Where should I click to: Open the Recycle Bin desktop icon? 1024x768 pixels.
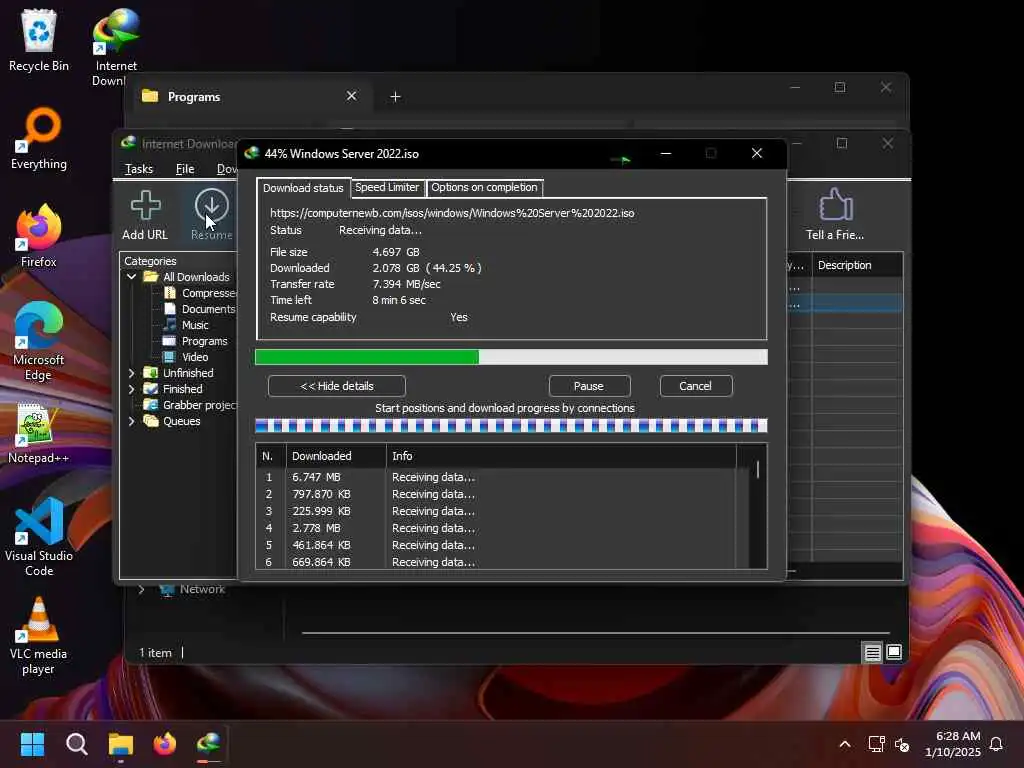point(39,39)
